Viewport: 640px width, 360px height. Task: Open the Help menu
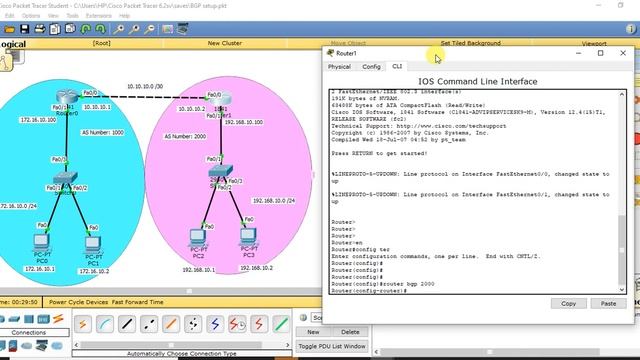point(124,16)
